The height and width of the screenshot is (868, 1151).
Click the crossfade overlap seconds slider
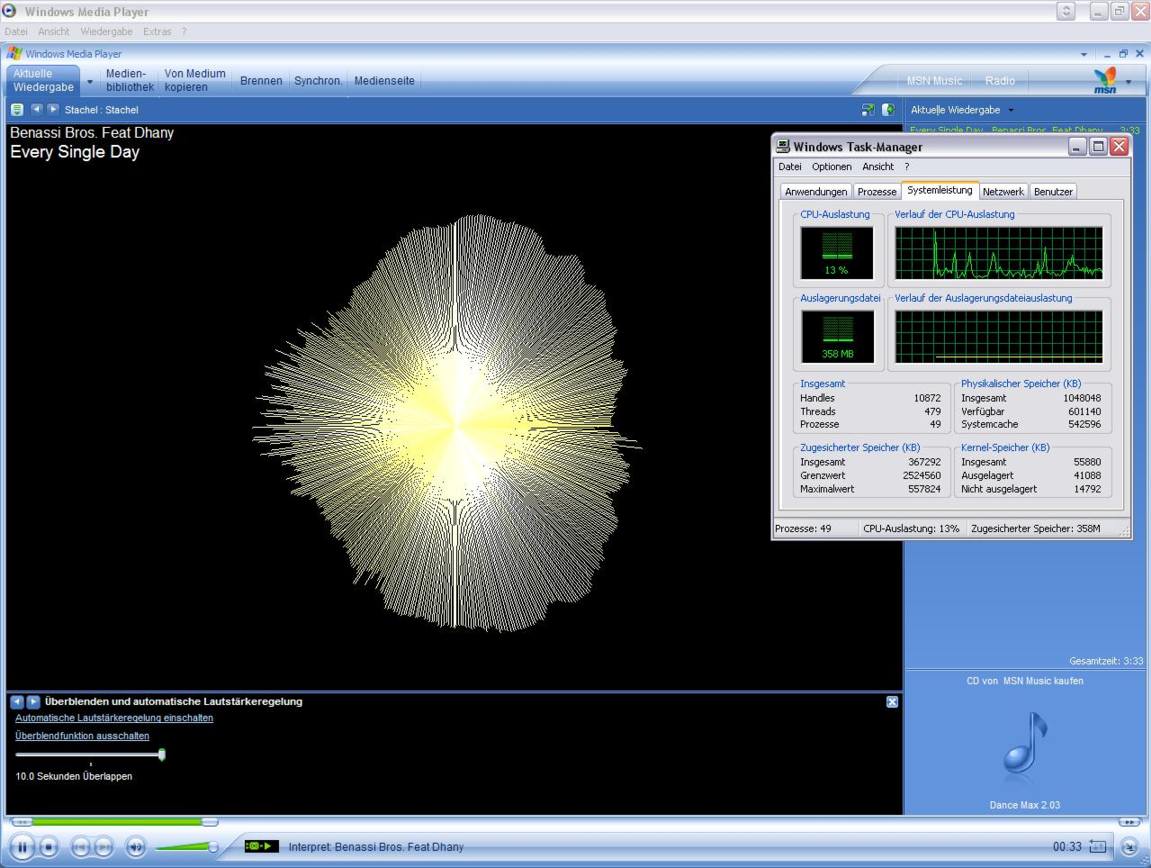161,755
